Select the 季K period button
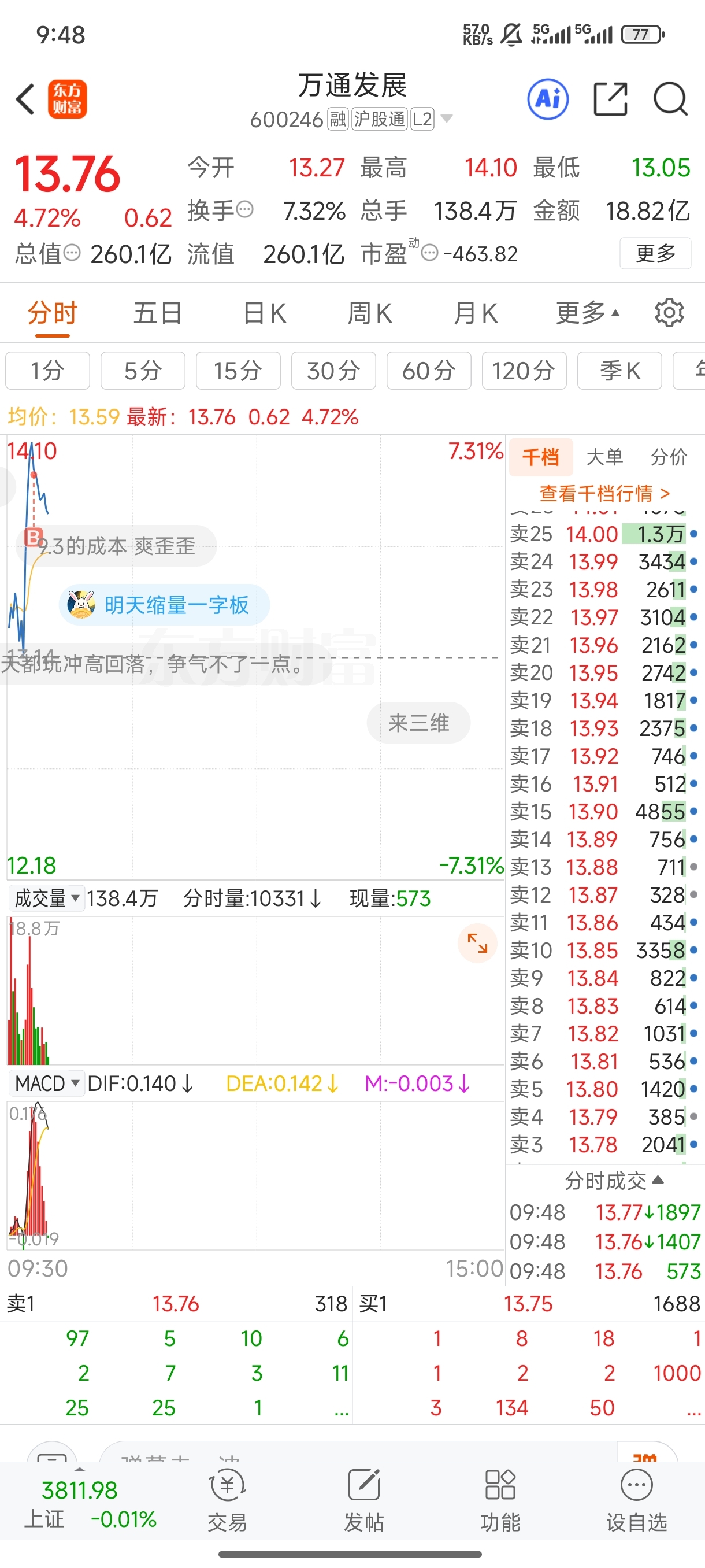Screen dimensions: 705x1568 click(619, 370)
